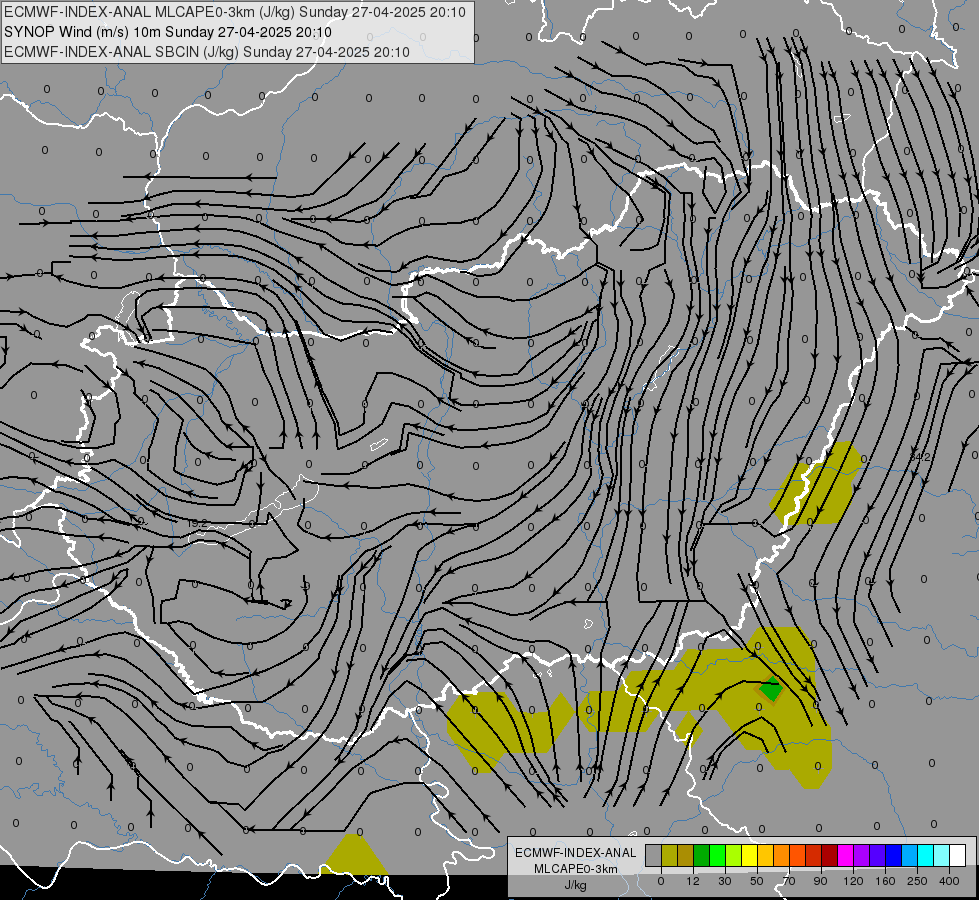The height and width of the screenshot is (900, 979).
Task: Pick the olive swatch starting at 0
Action: point(669,855)
